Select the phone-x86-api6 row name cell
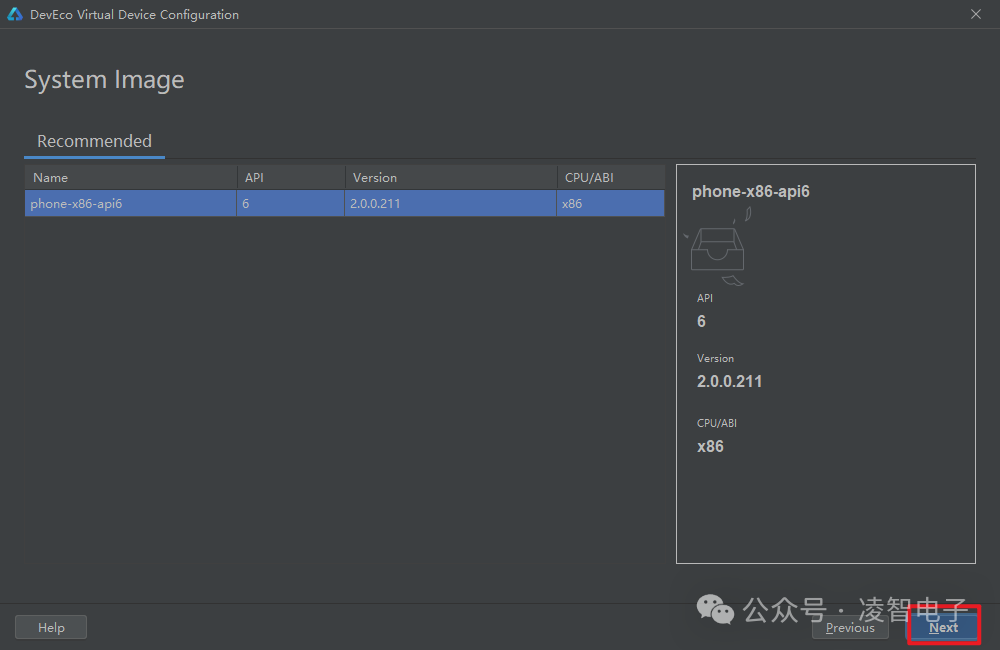The height and width of the screenshot is (650, 1000). click(x=131, y=203)
